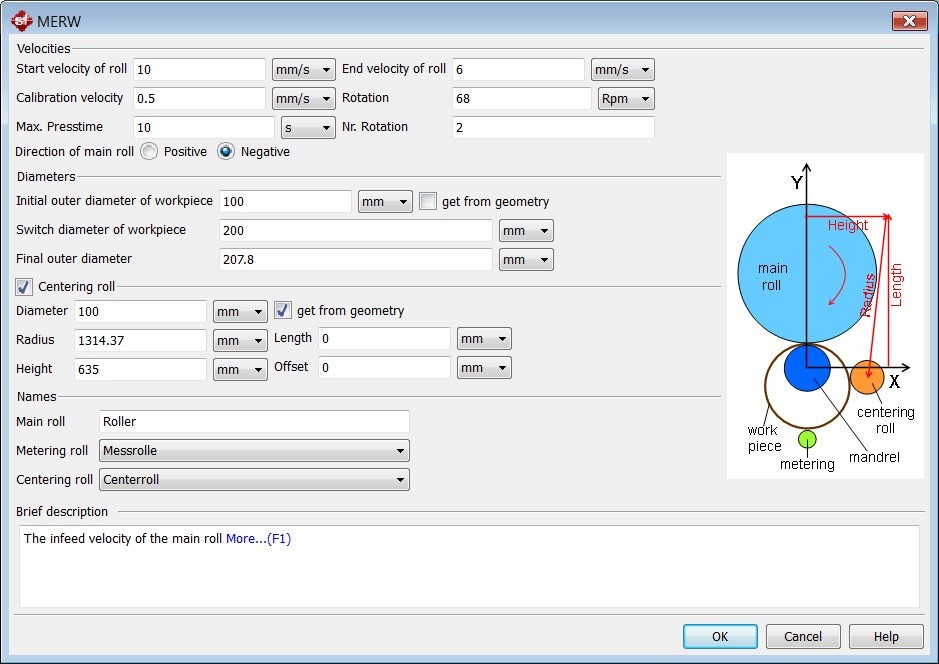Open Radius unit dropdown
The image size is (939, 664).
[240, 341]
